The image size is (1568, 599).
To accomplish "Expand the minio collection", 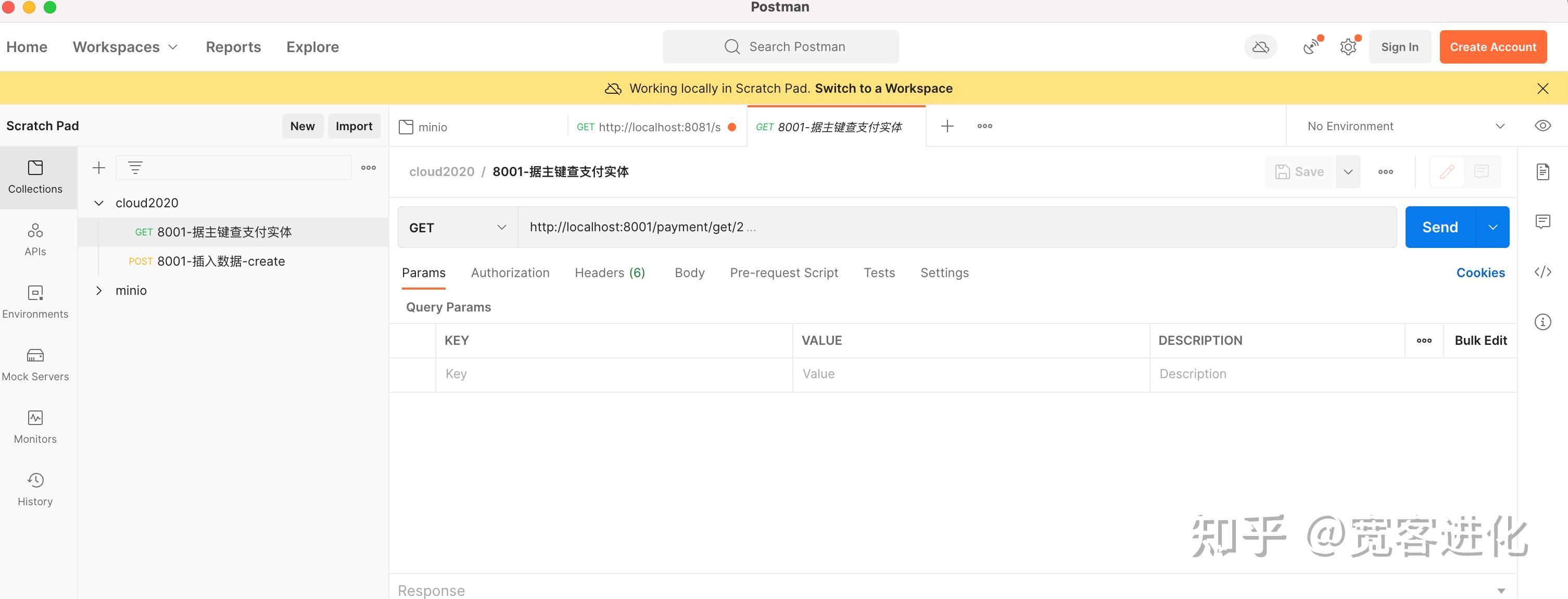I will point(98,290).
